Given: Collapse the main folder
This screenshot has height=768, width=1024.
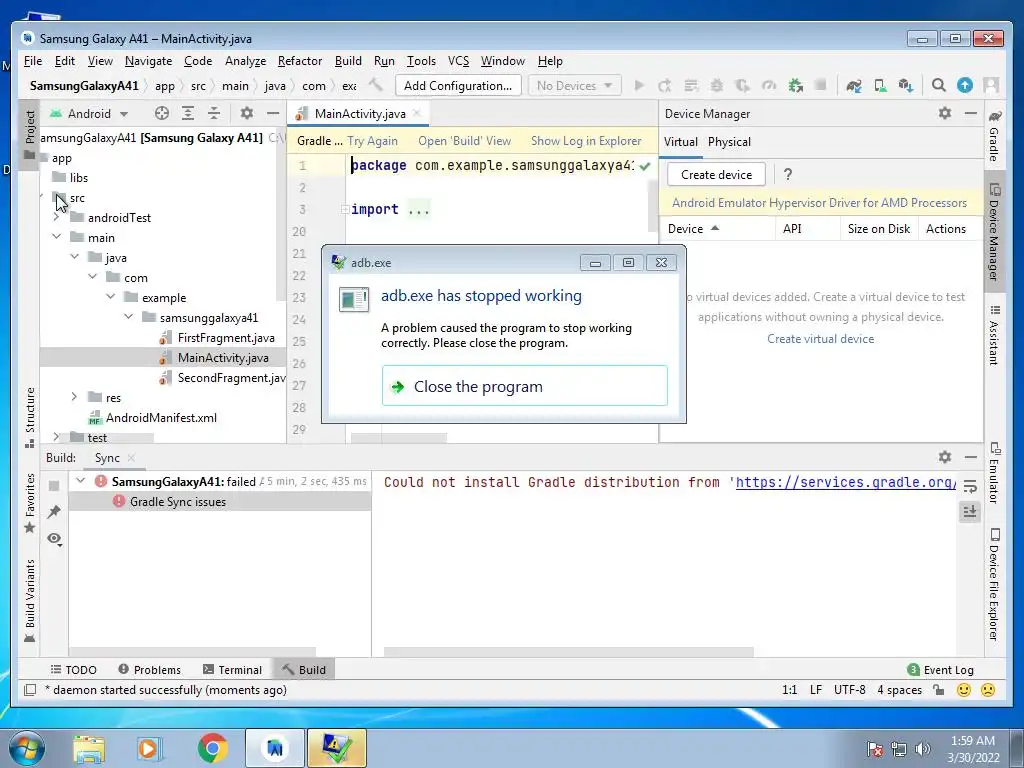Looking at the screenshot, I should click(x=57, y=236).
